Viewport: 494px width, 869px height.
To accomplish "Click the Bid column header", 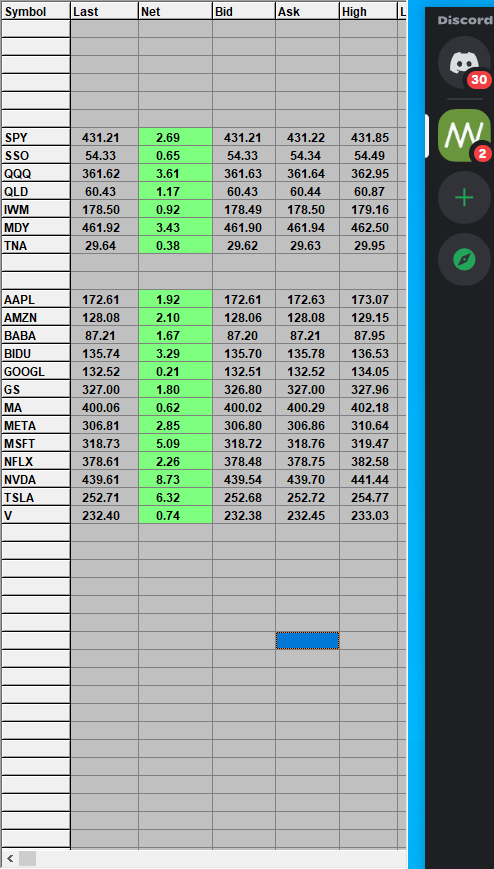I will [245, 11].
